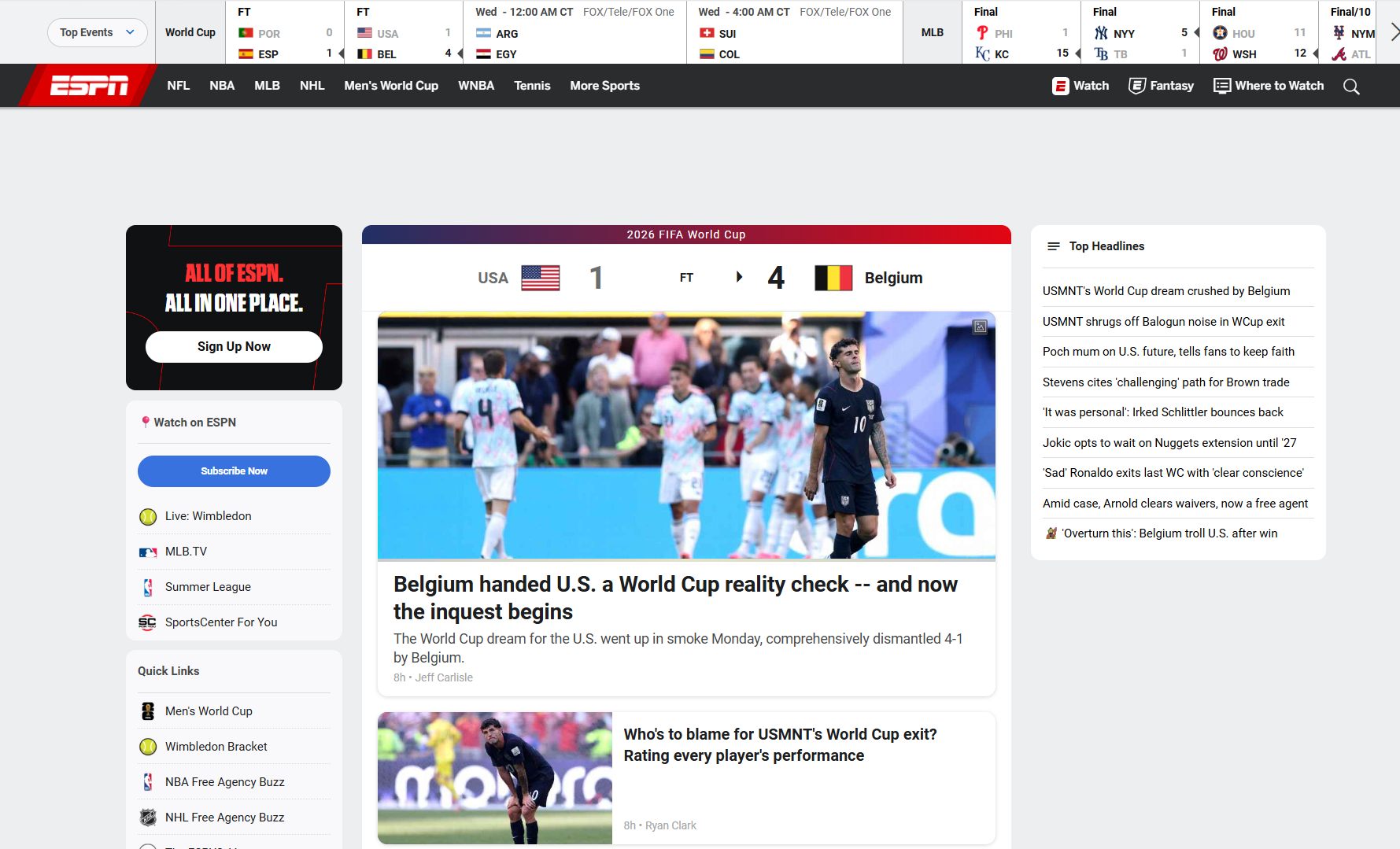The image size is (1400, 849).
Task: Open 'Poch mum on U.S. future' headline
Action: click(1169, 352)
